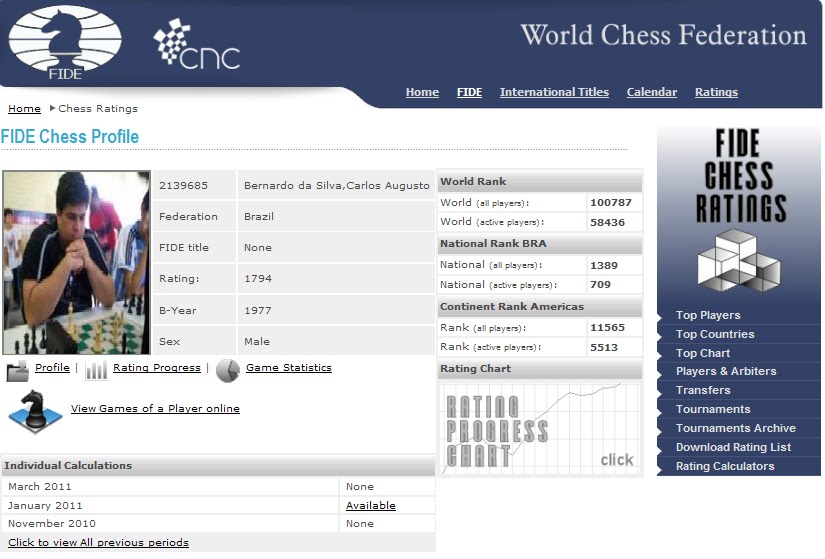
Task: Open Rating Calculators in the sidebar
Action: click(725, 466)
